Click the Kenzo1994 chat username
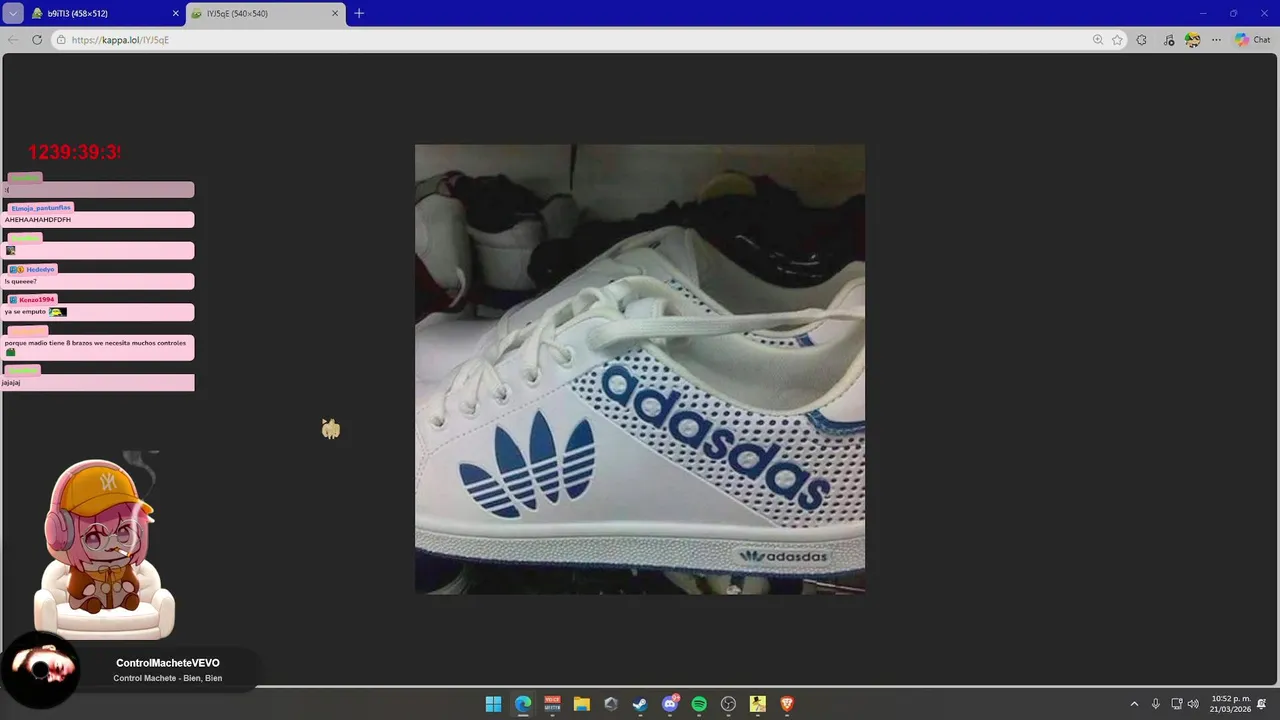 coord(36,300)
